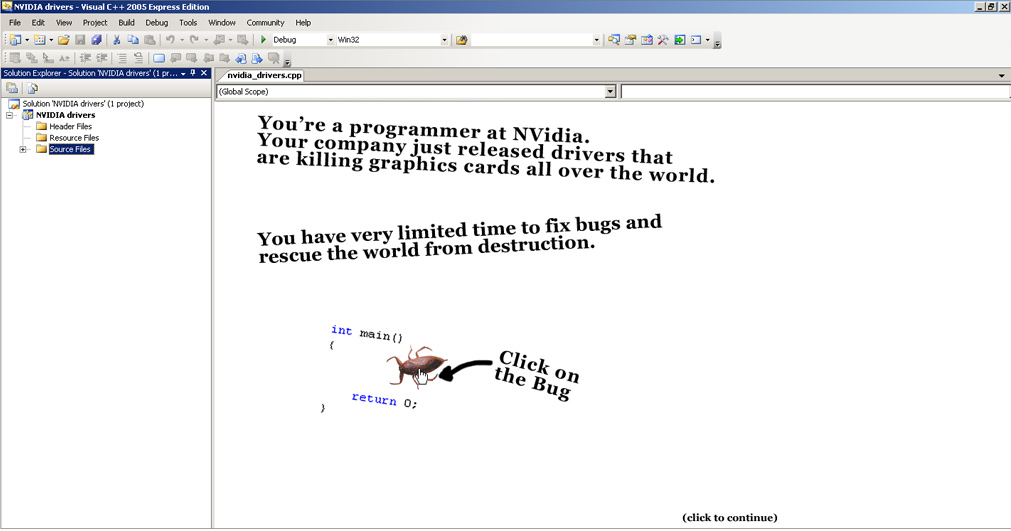
Task: Collapse the NVIDIA drivers project node
Action: click(10, 115)
